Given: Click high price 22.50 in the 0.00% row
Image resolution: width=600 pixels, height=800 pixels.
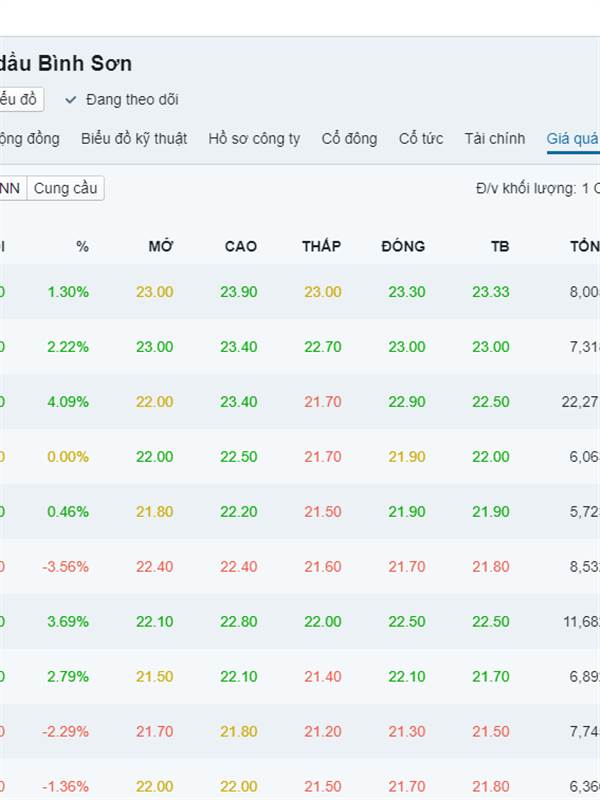Looking at the screenshot, I should [239, 457].
